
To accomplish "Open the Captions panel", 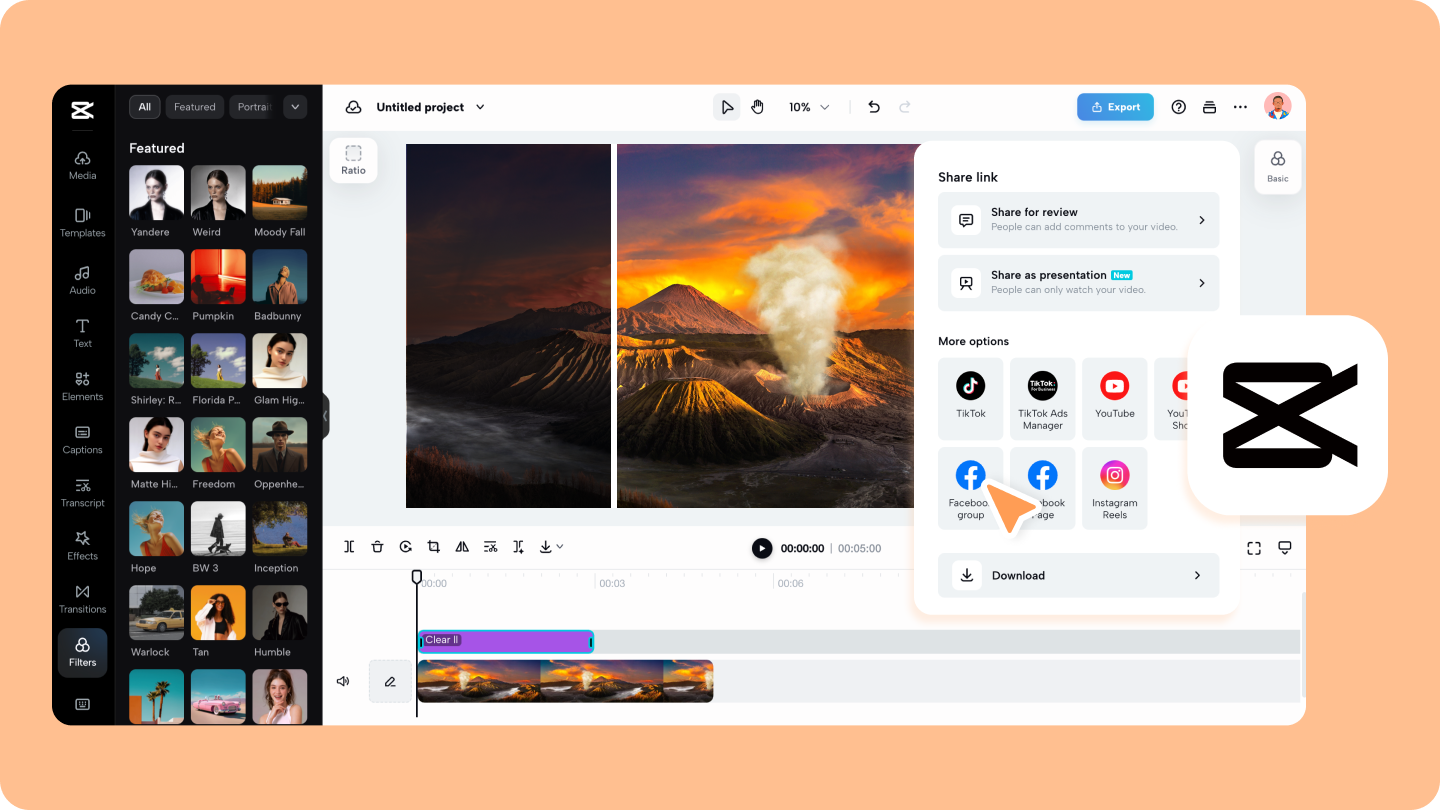I will 83,439.
